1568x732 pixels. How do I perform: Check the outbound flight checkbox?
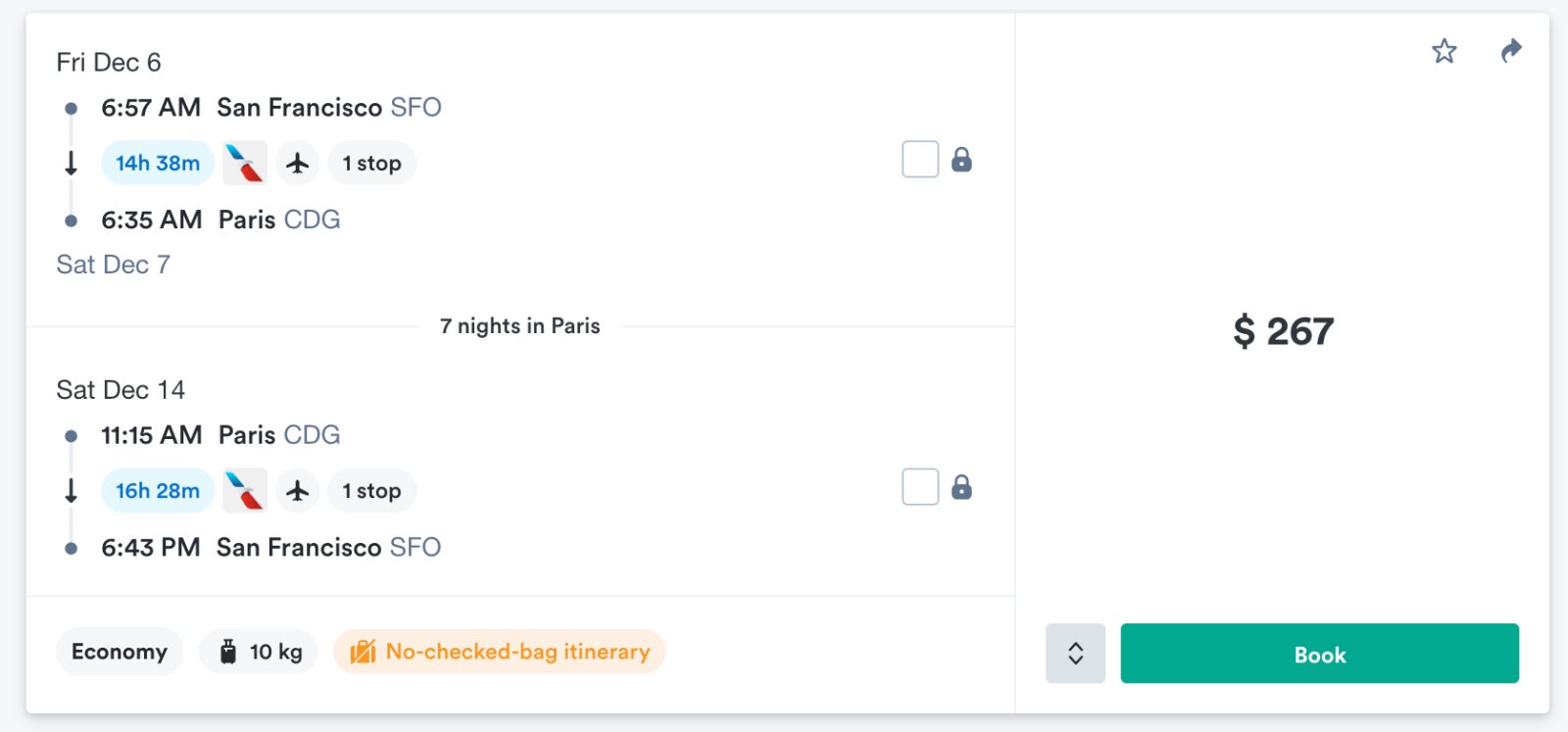(920, 160)
